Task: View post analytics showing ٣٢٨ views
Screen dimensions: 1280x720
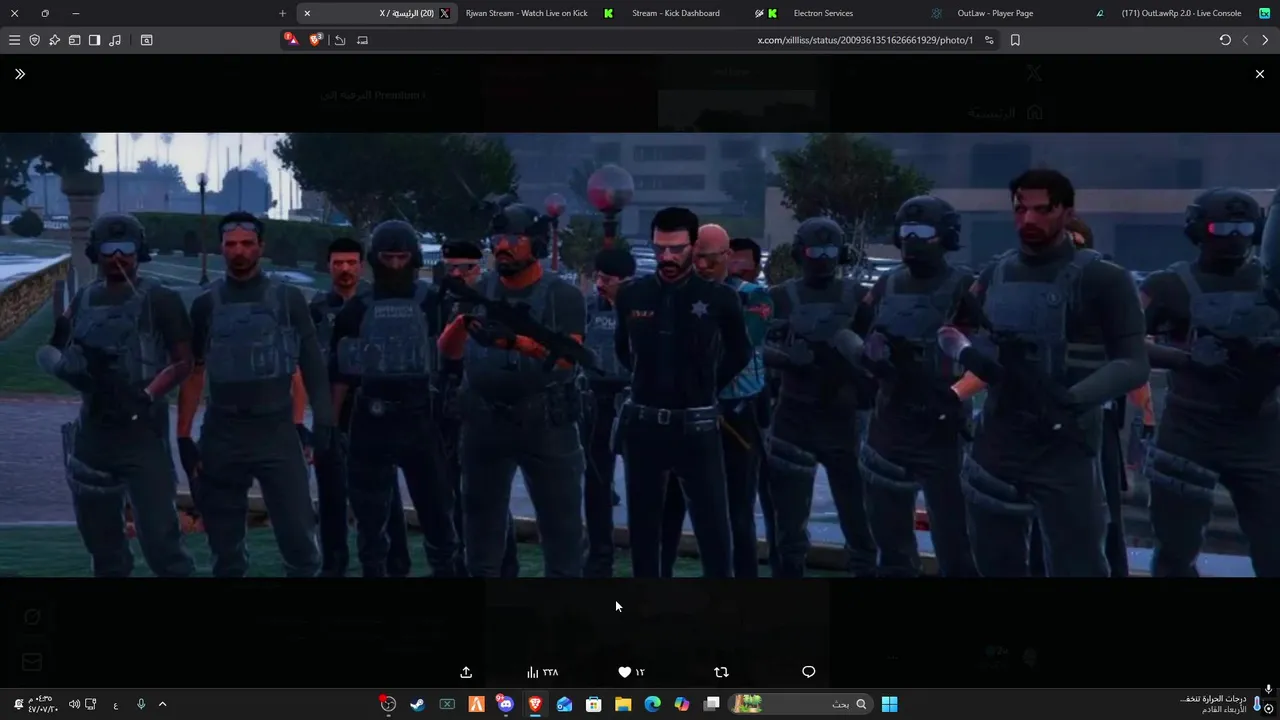Action: pos(543,672)
